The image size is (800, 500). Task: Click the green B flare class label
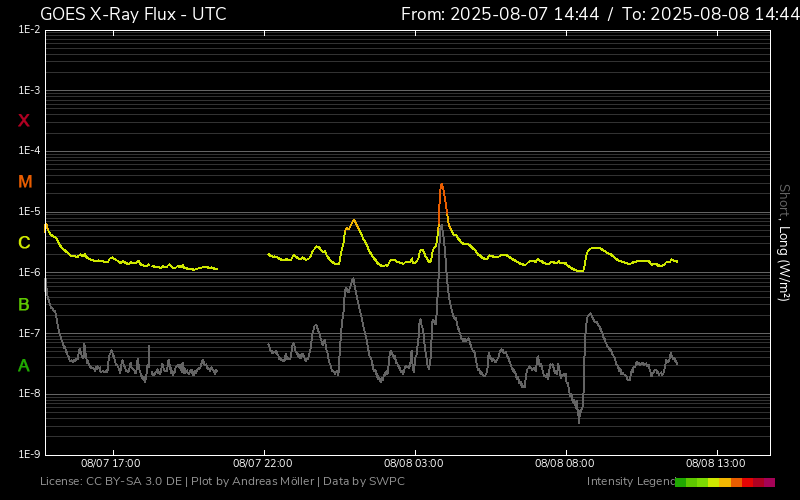click(x=24, y=304)
